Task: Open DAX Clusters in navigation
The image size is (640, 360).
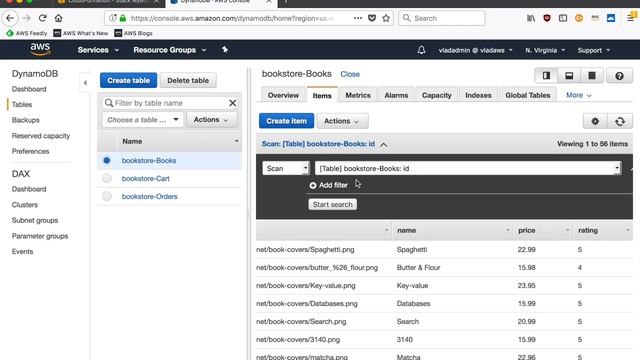Action: pos(24,204)
